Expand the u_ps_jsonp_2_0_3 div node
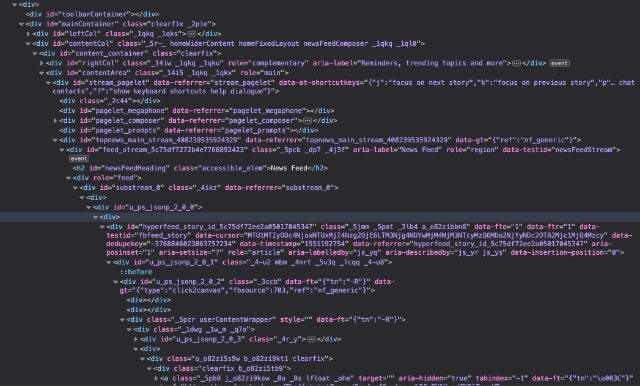This screenshot has height=386, width=640. click(136, 339)
